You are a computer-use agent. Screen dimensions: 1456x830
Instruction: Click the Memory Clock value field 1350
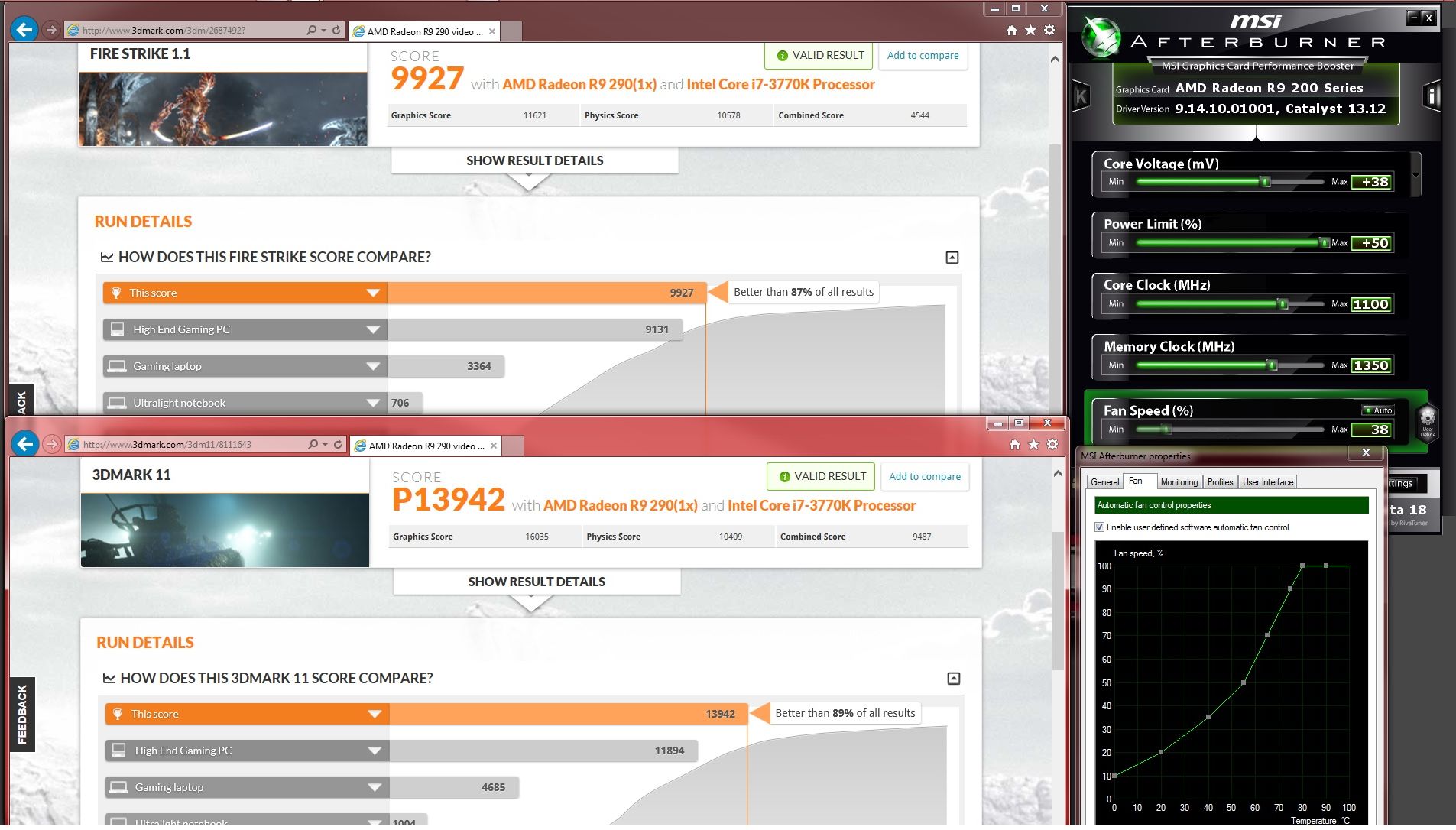(1370, 365)
